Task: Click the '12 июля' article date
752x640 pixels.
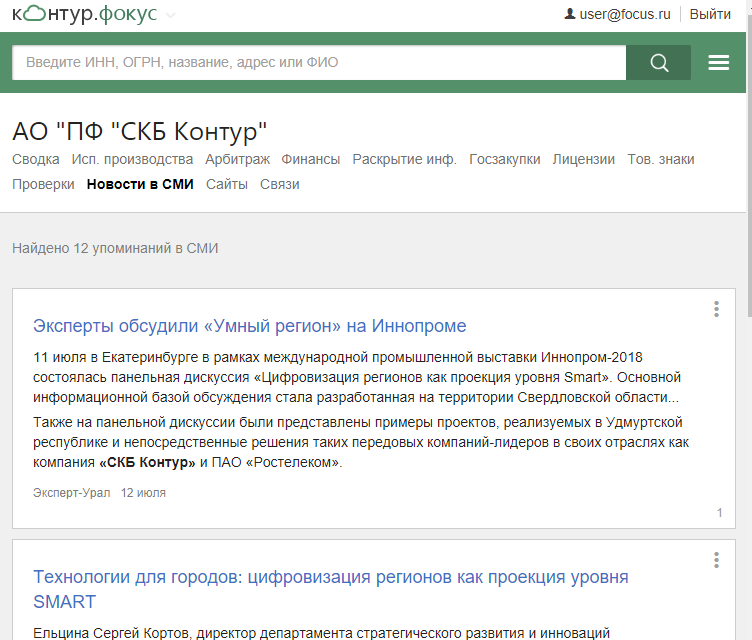Action: pyautogui.click(x=143, y=493)
